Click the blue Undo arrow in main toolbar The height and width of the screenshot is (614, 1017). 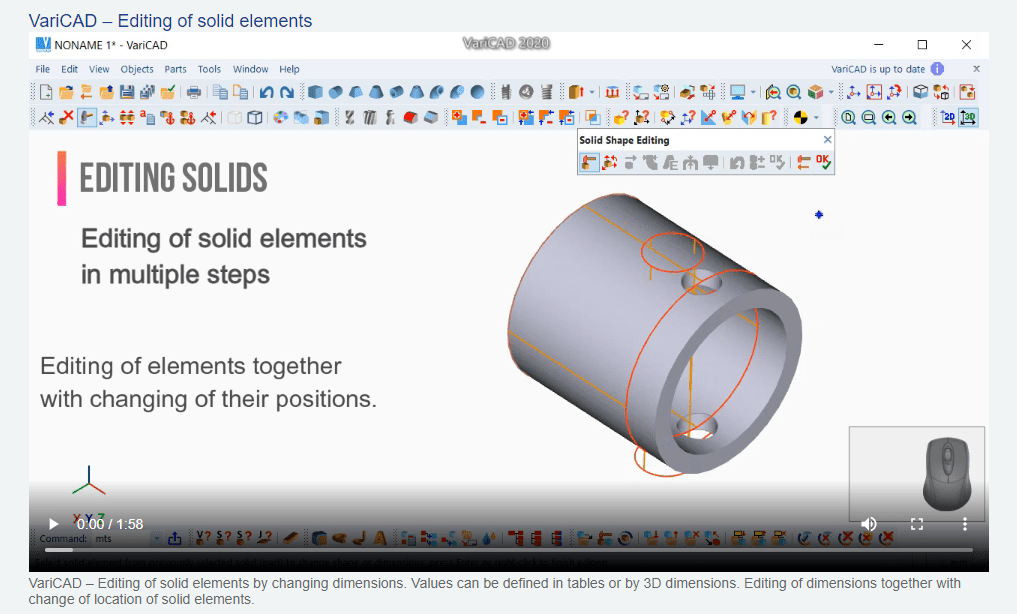click(267, 92)
